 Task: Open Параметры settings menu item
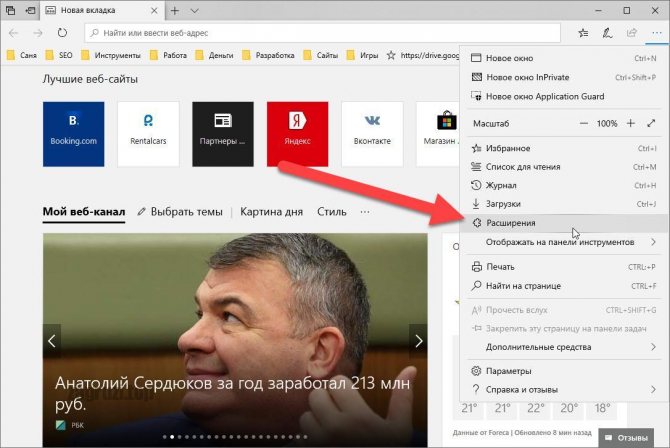(564, 371)
